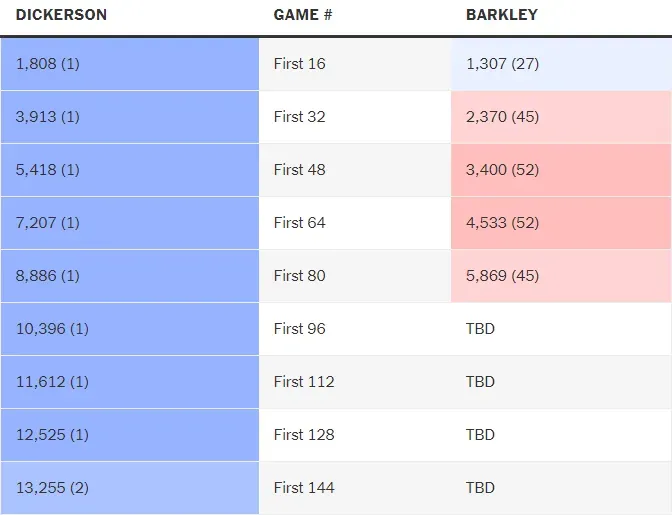Select Barkley's 3,400 (52) cell
672x515 pixels.
(x=502, y=170)
